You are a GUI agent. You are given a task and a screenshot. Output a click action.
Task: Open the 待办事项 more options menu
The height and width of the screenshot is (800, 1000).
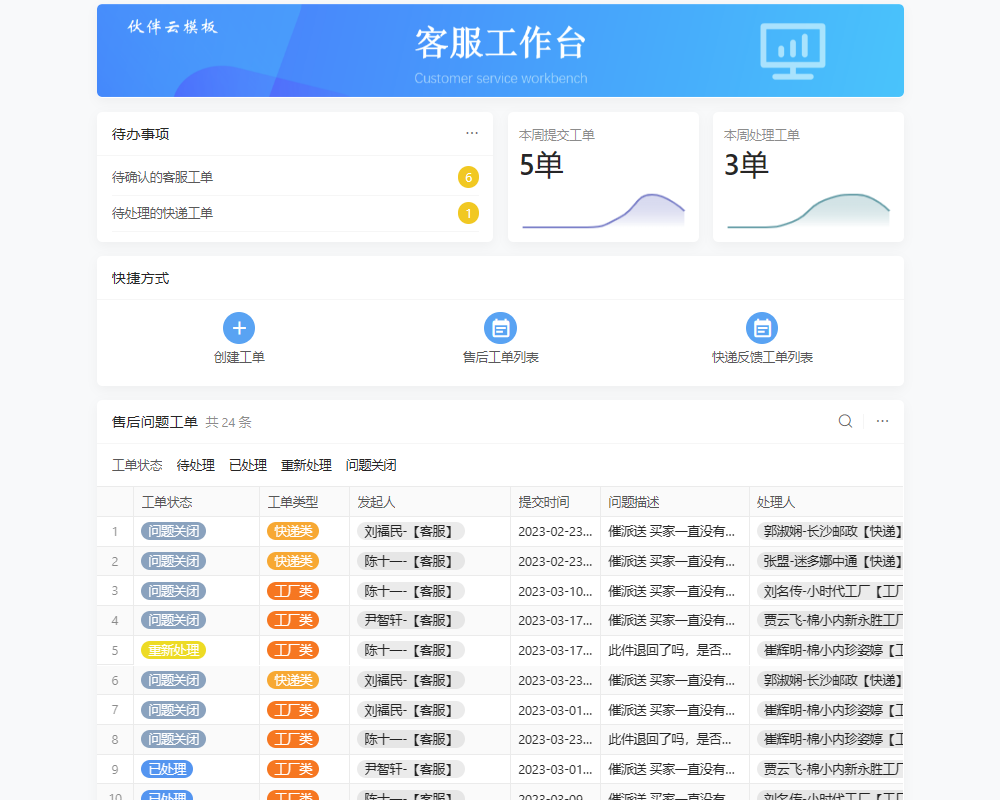pos(471,133)
